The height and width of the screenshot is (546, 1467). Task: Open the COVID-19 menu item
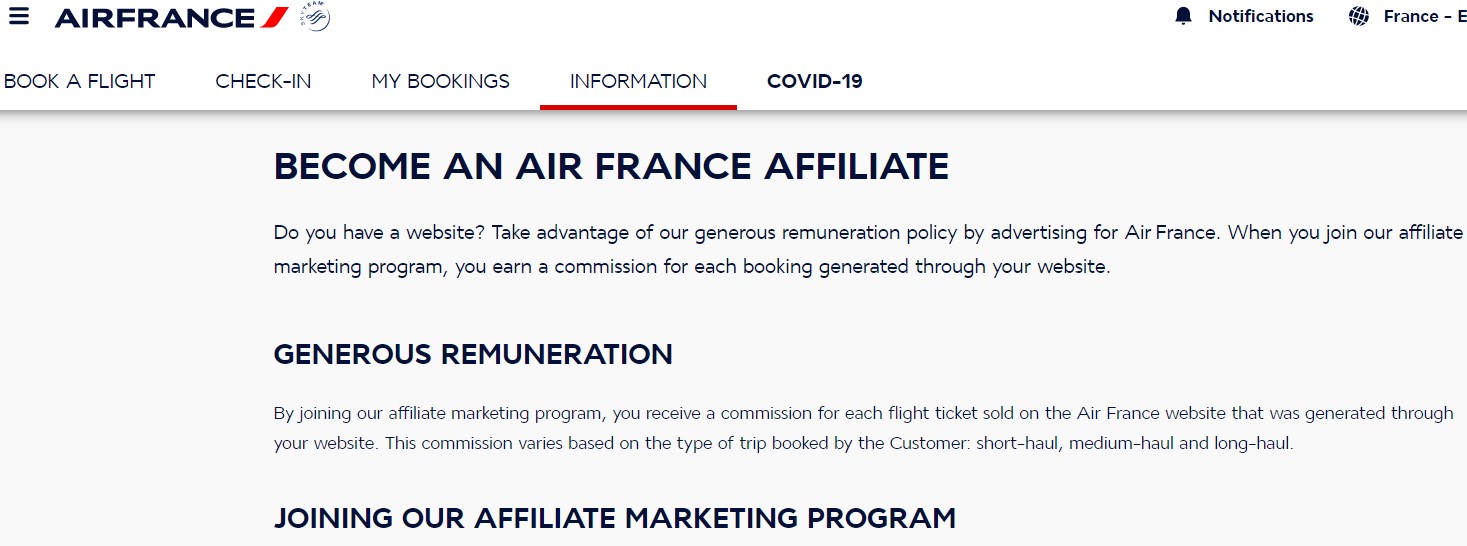[814, 81]
